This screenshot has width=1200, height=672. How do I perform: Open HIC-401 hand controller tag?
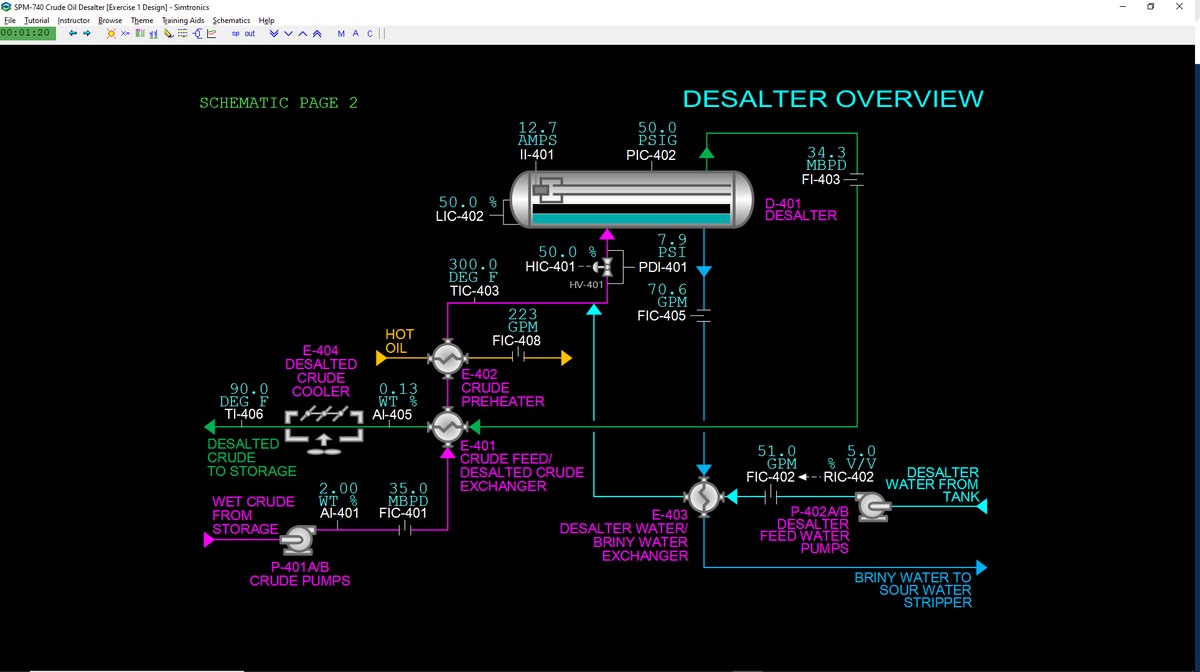point(550,267)
